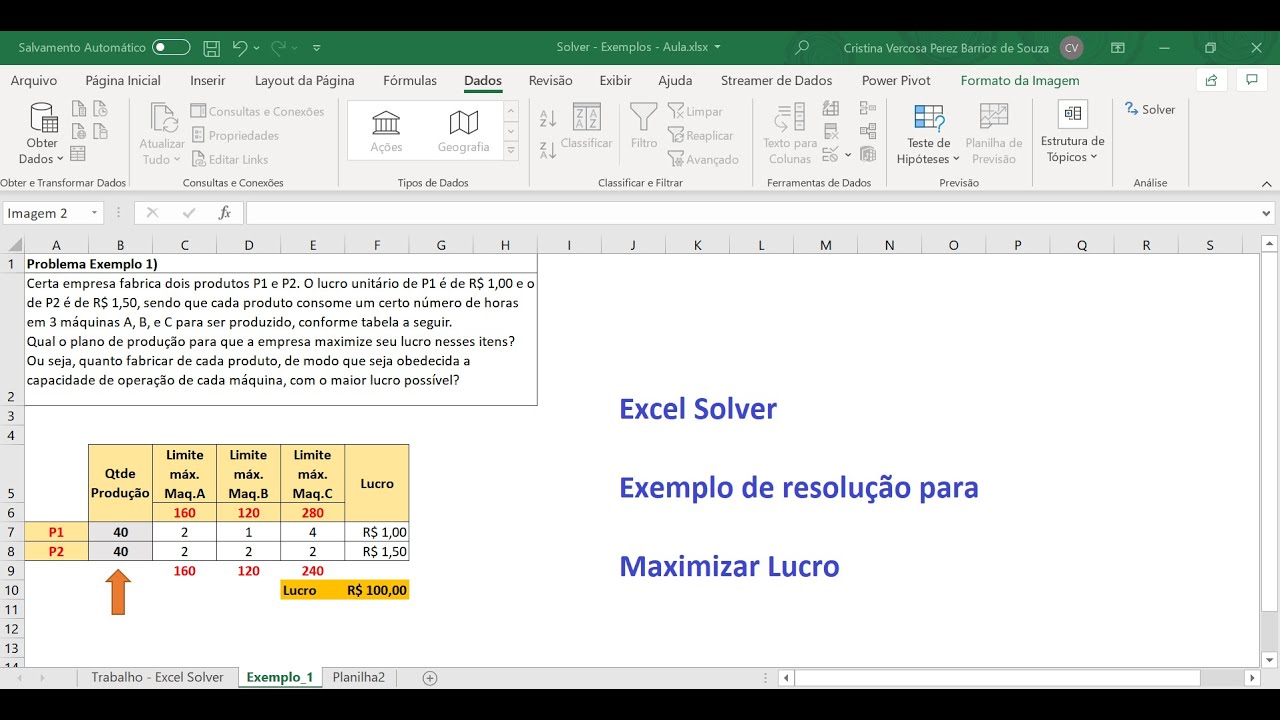Click Manage Data Model icon
Viewport: 1280px width, 720px height.
pos(867,154)
